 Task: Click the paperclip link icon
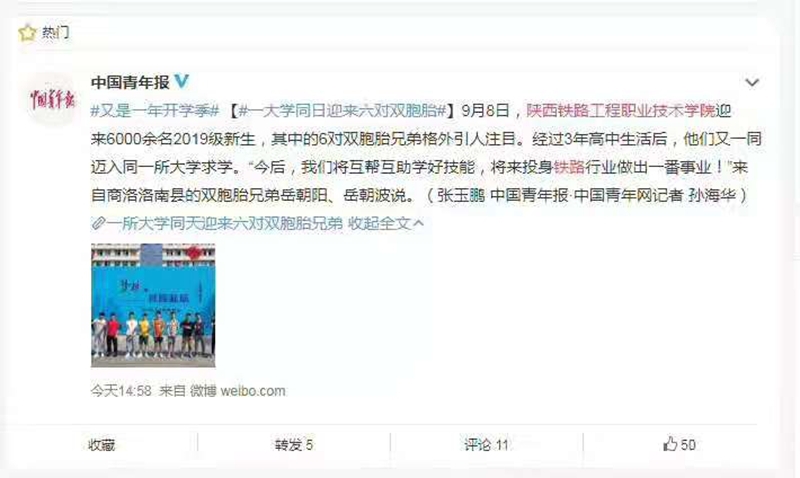tap(98, 223)
